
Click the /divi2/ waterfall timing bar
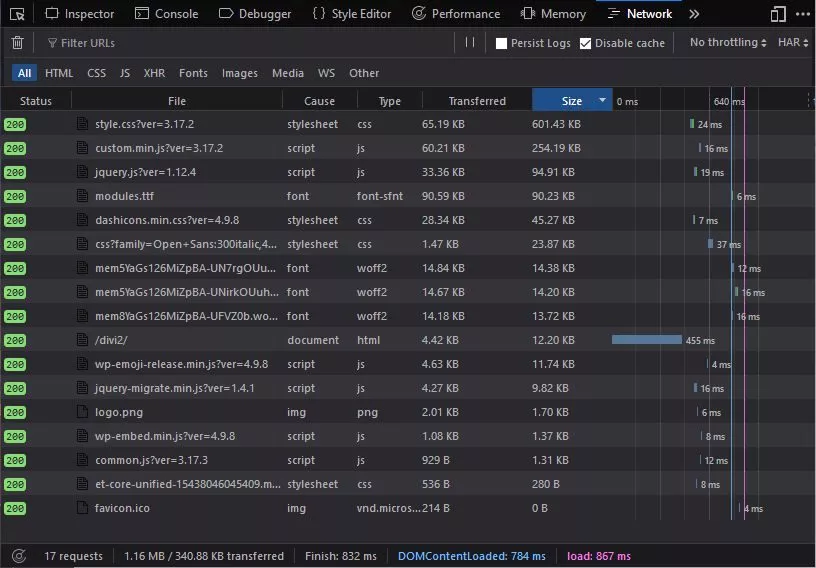(646, 340)
